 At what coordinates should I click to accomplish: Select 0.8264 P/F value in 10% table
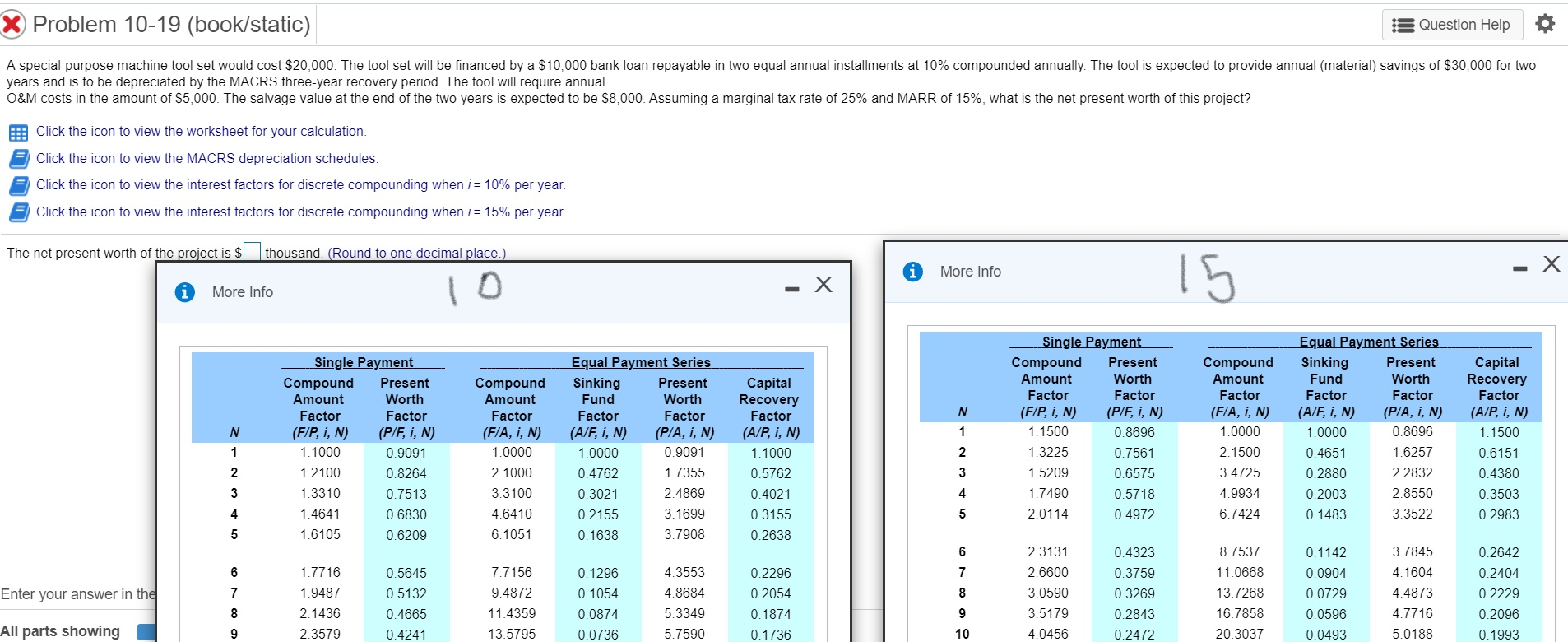coord(406,473)
